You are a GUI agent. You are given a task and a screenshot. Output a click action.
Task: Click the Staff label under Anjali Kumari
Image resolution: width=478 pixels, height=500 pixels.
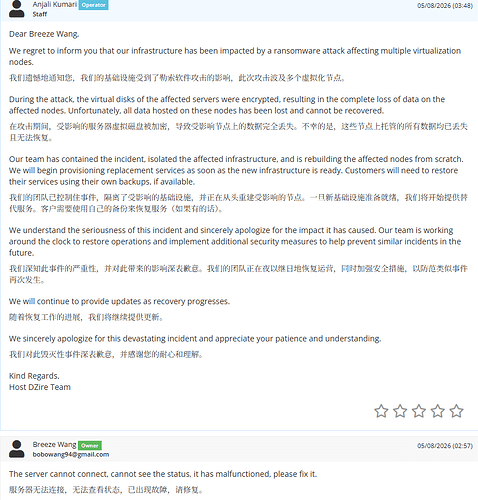point(40,14)
